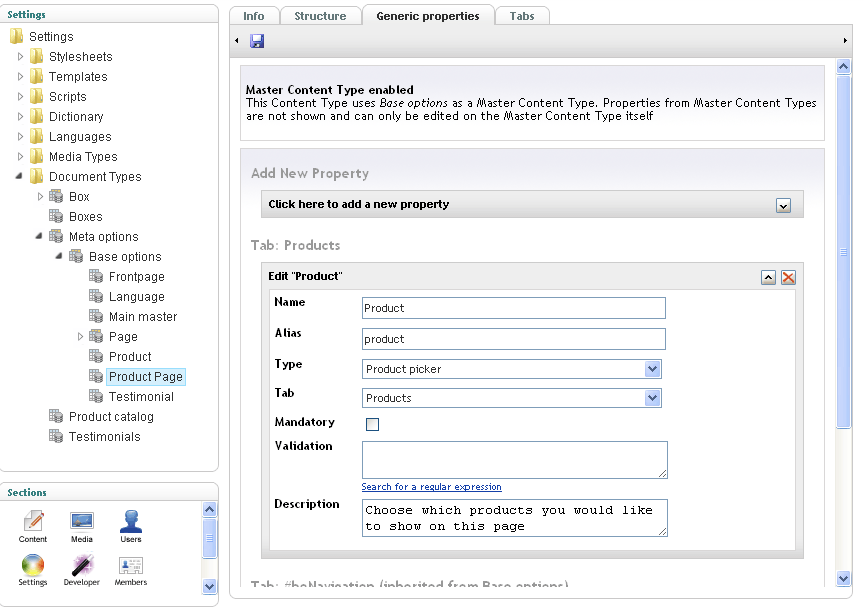Open the Content section icon
The image size is (864, 608).
pyautogui.click(x=33, y=521)
